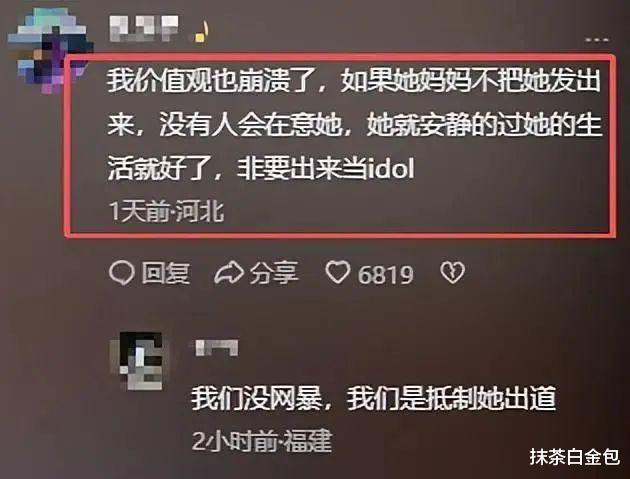This screenshot has width=630, height=479.
Task: Dislike comment with broken heart icon
Action: 452,273
